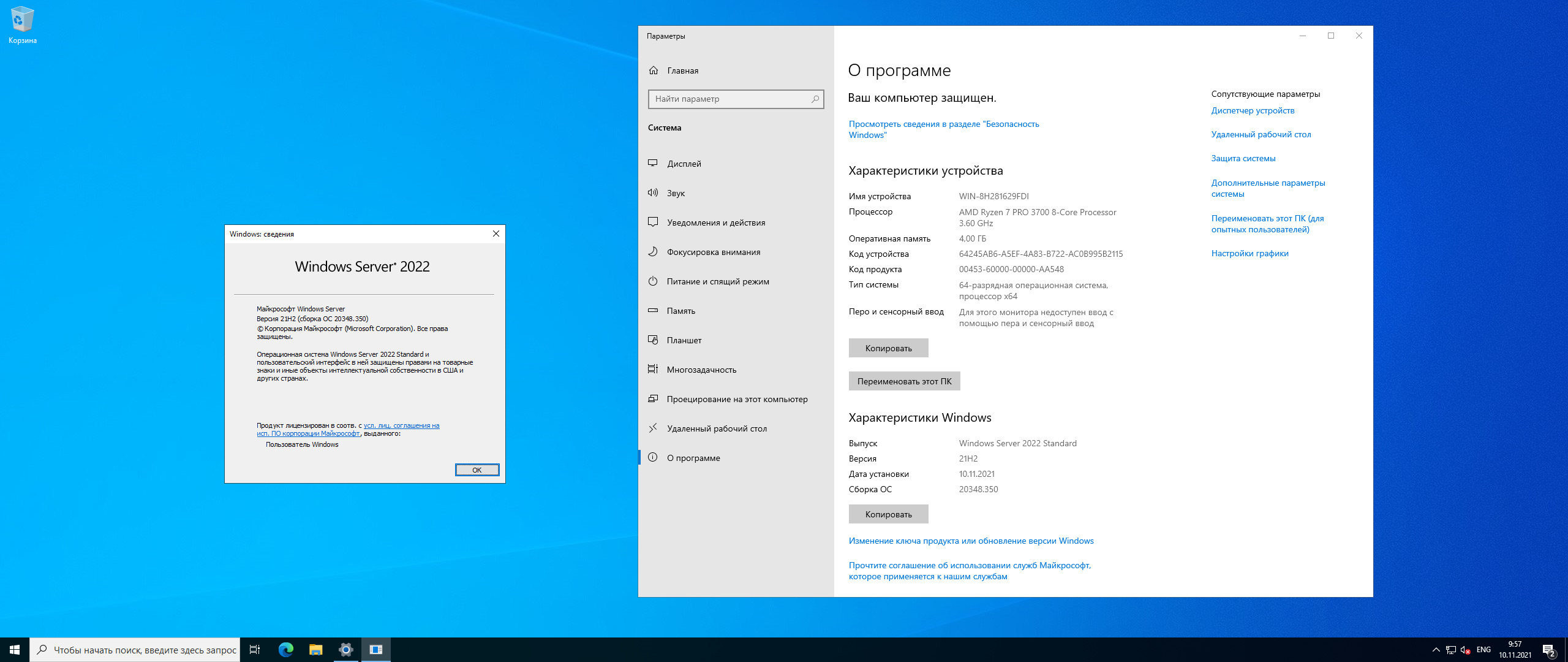1568x662 pixels.
Task: Open the Recycle Bin (Корзина) desktop icon
Action: [x=22, y=25]
